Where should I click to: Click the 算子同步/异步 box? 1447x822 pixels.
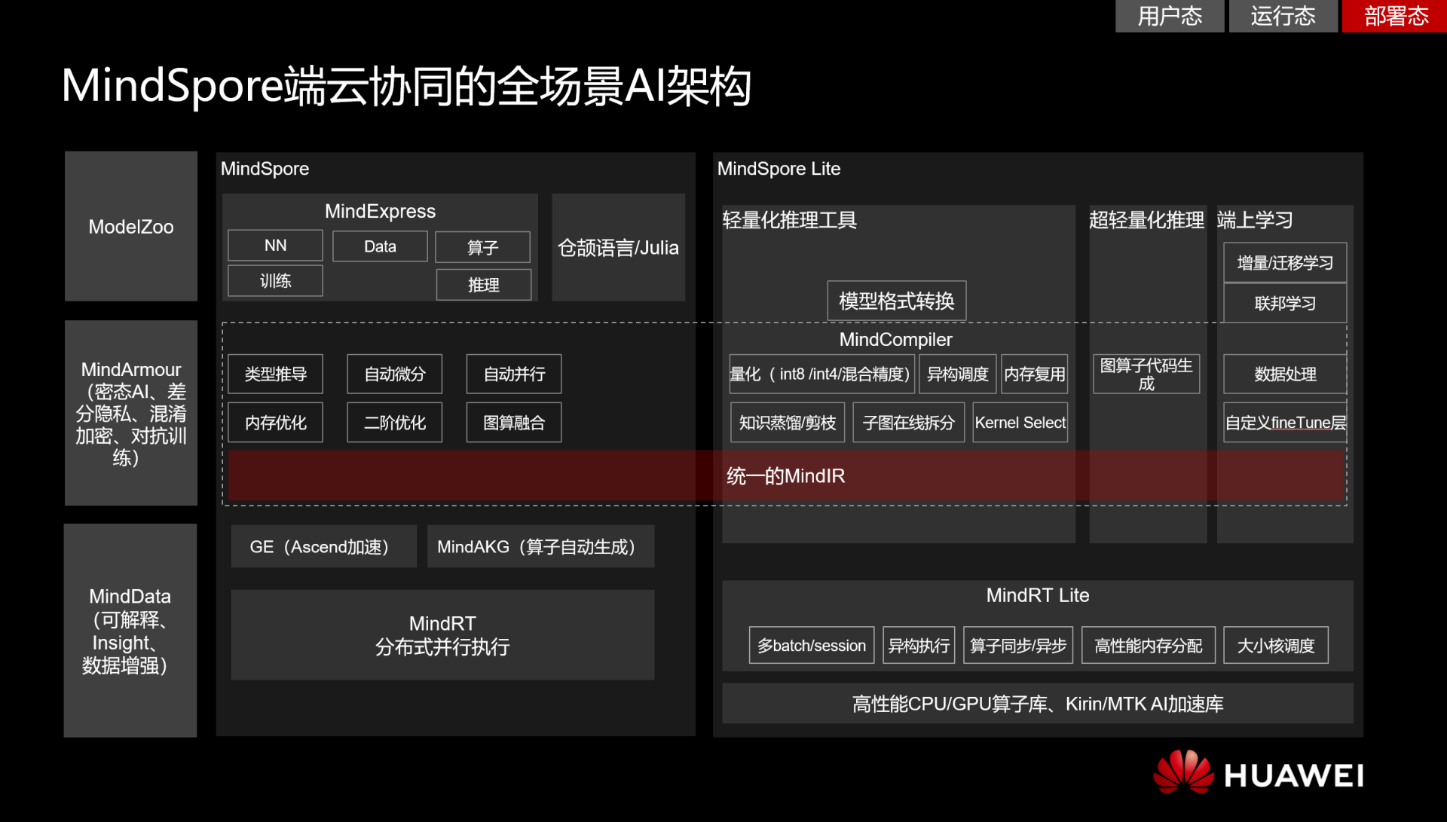point(1019,646)
